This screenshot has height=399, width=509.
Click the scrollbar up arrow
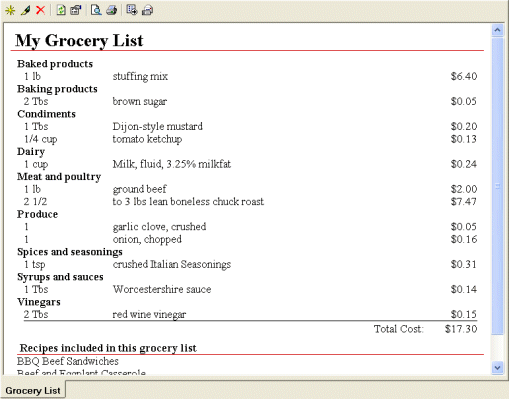click(497, 30)
